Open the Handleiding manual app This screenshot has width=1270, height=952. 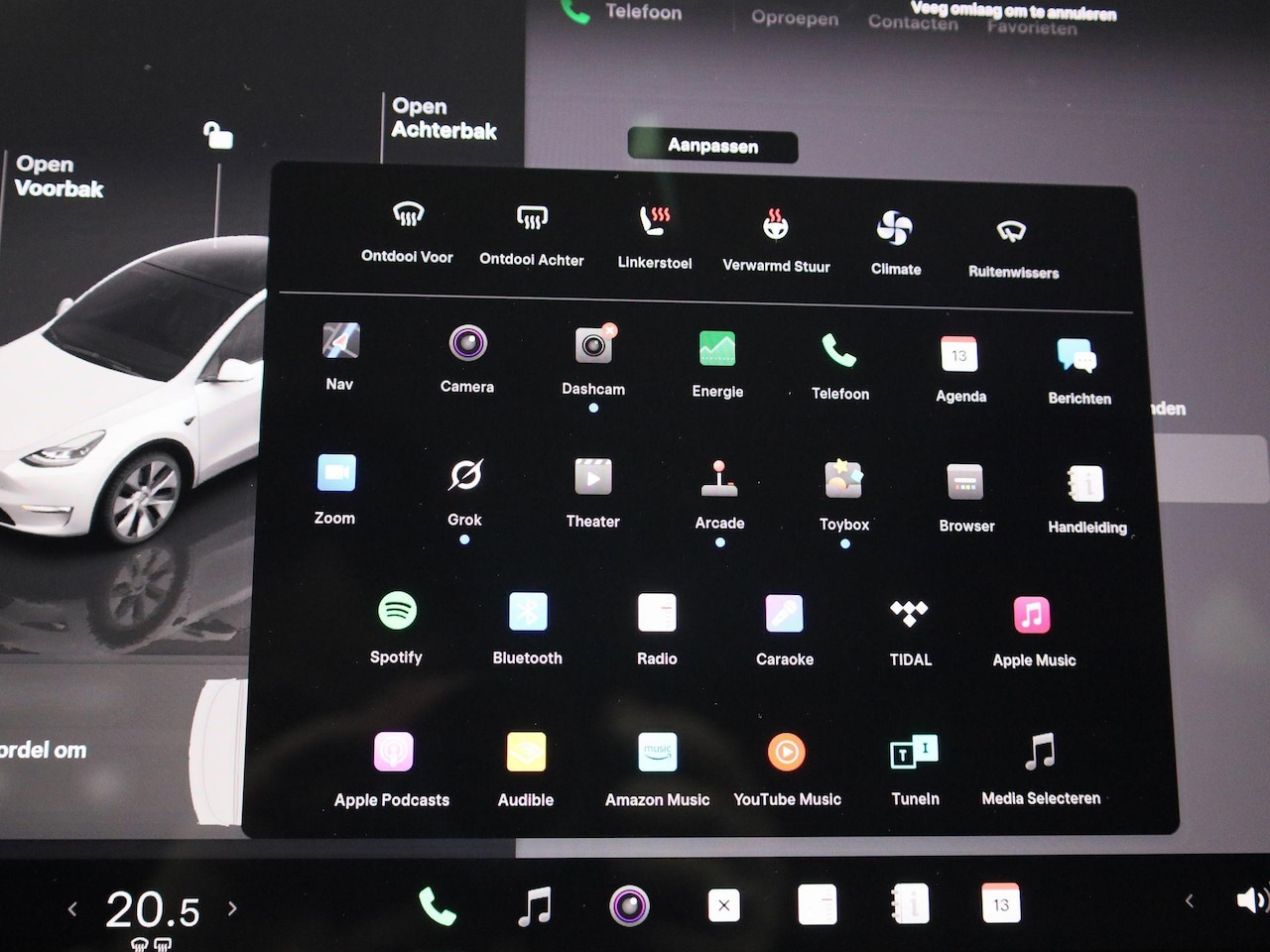(x=1086, y=502)
